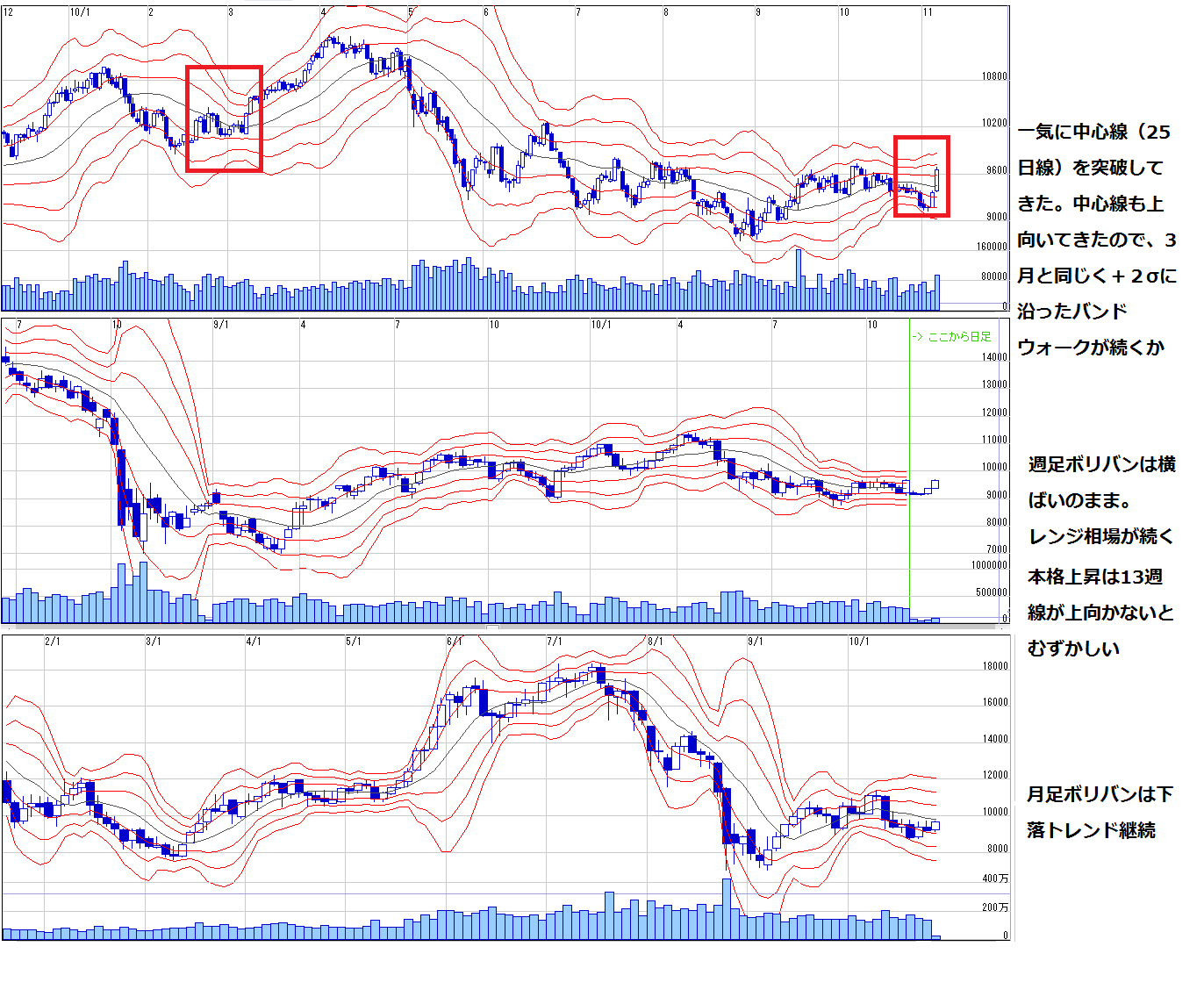The image size is (1204, 1004).
Task: Click the 14000 price label on the middle chart
Action: [x=994, y=358]
